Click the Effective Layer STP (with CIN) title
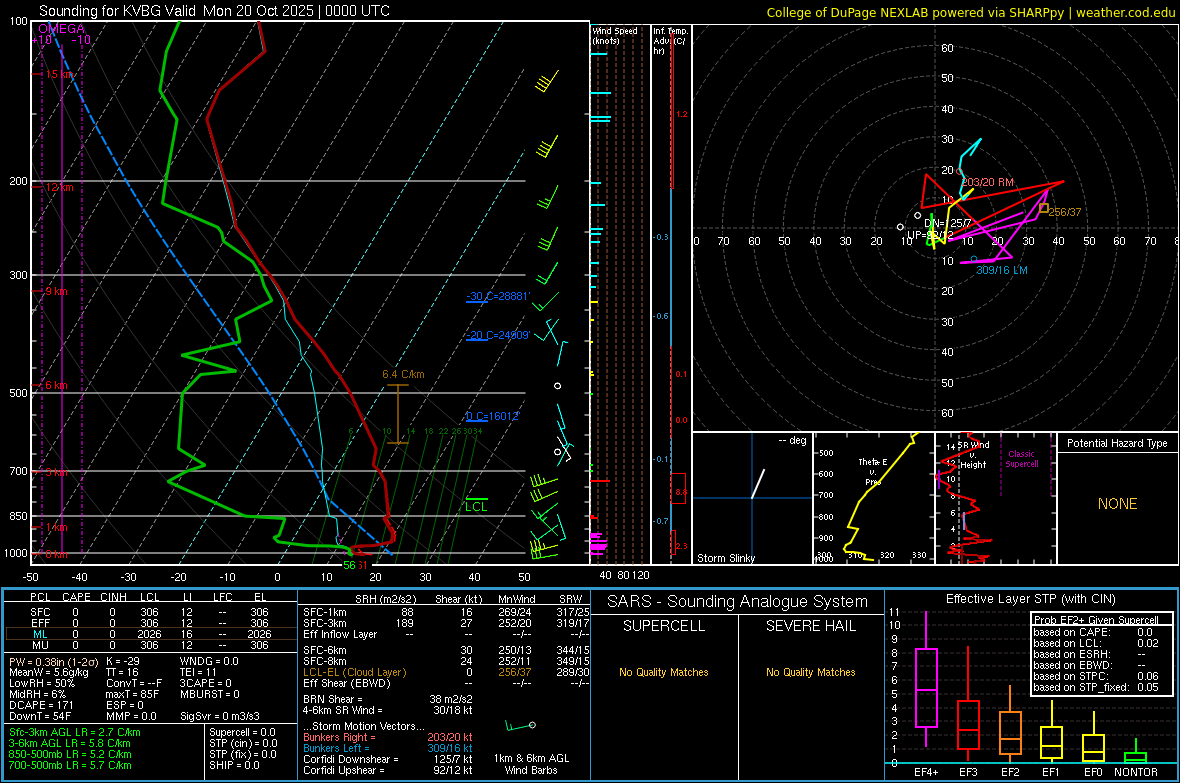Screen dimensions: 1180x783 (x=1030, y=599)
